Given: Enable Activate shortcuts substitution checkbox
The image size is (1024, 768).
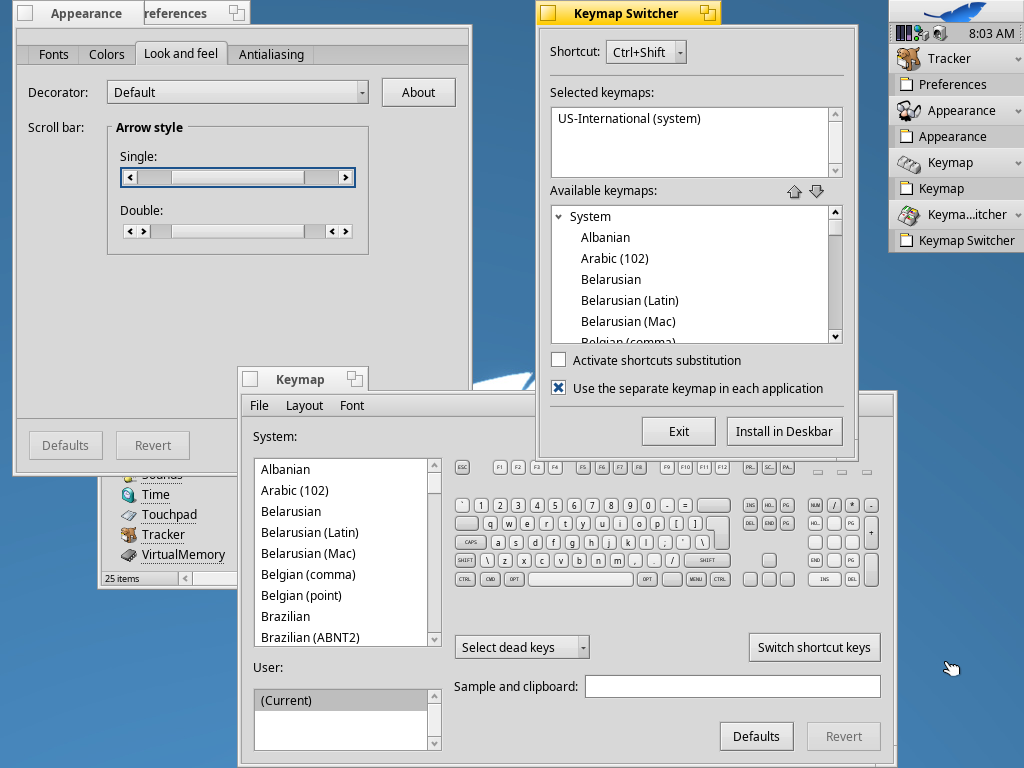Looking at the screenshot, I should 558,360.
